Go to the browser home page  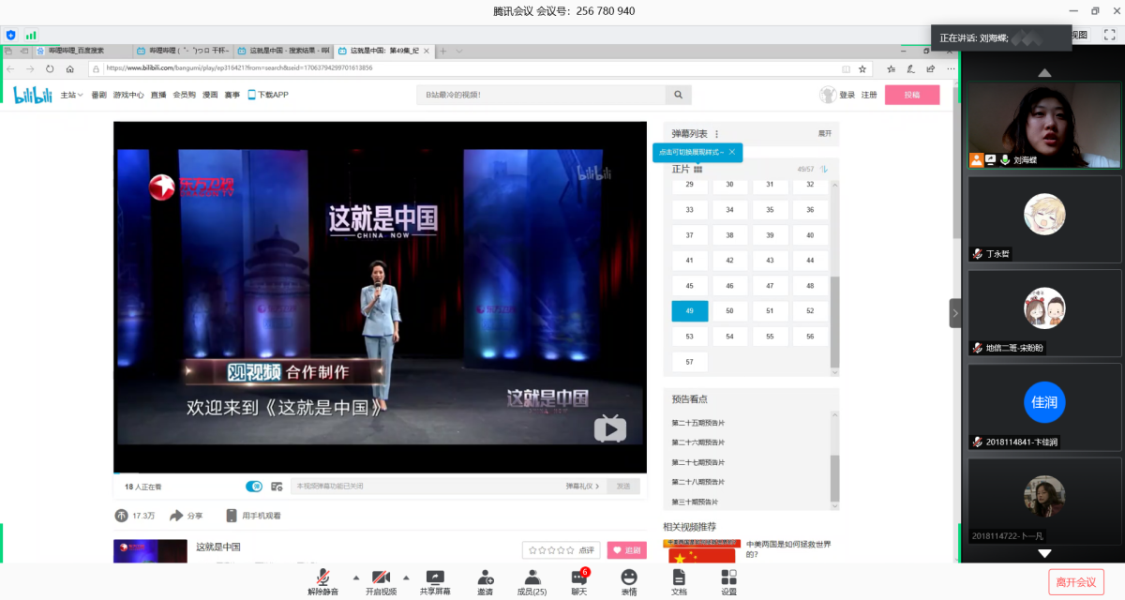[70, 69]
